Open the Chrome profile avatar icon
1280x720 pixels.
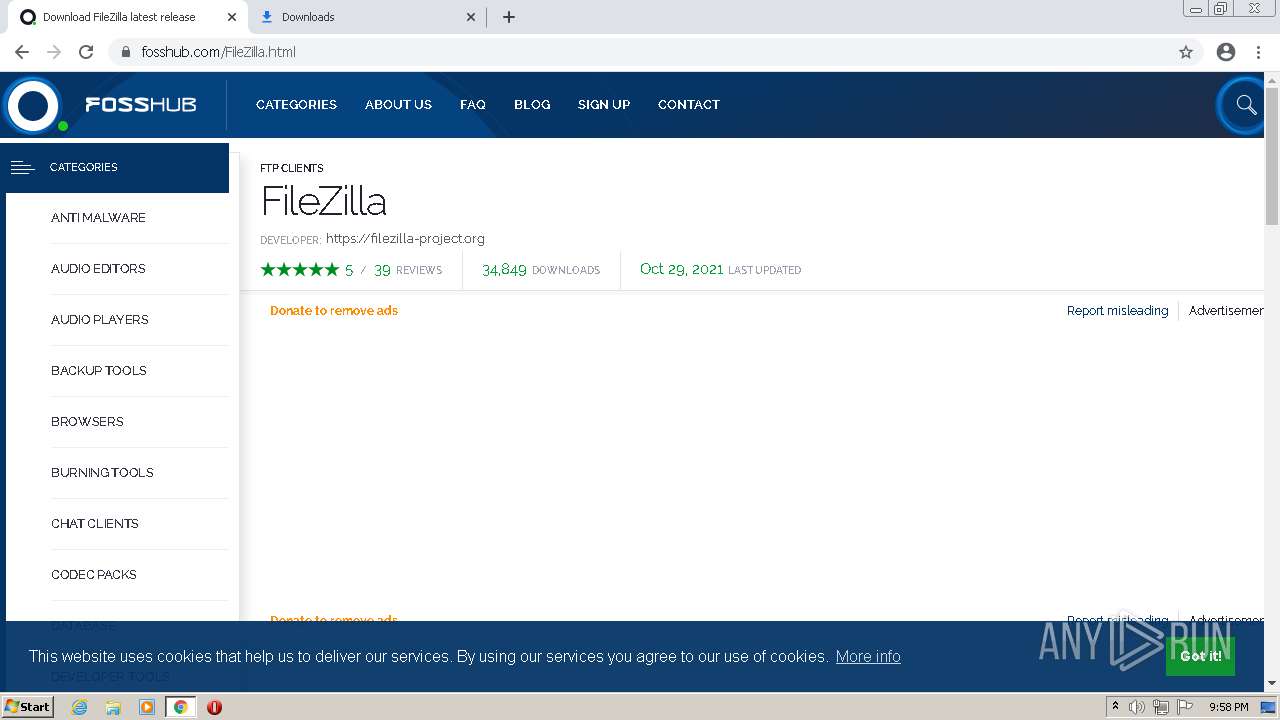[1226, 52]
